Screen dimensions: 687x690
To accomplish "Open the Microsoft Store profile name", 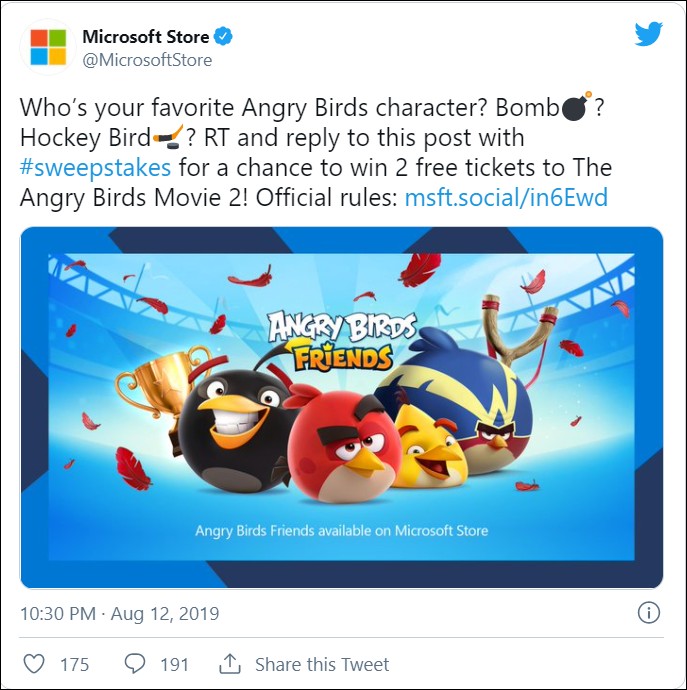I will pos(146,37).
